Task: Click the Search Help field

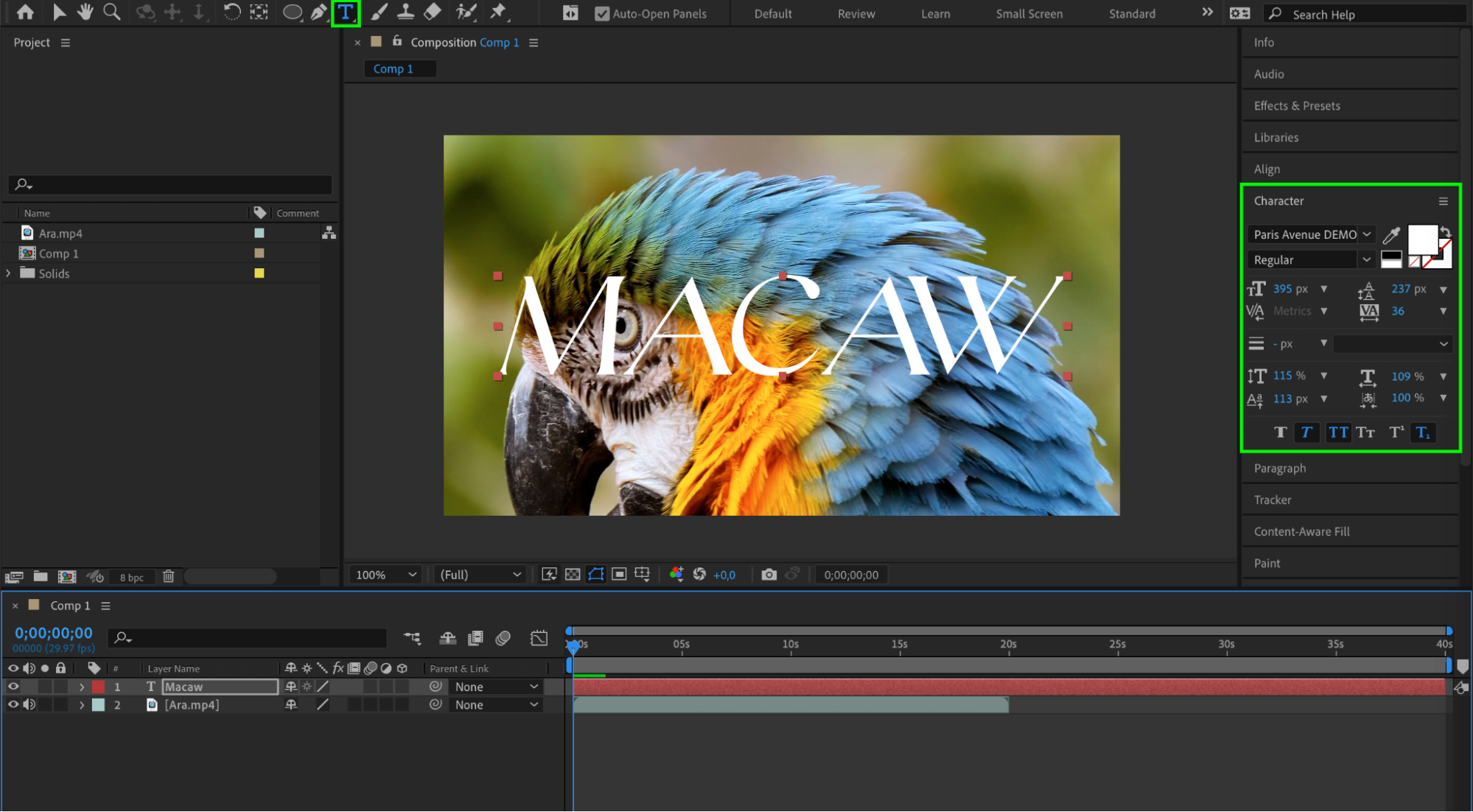Action: (x=1363, y=14)
